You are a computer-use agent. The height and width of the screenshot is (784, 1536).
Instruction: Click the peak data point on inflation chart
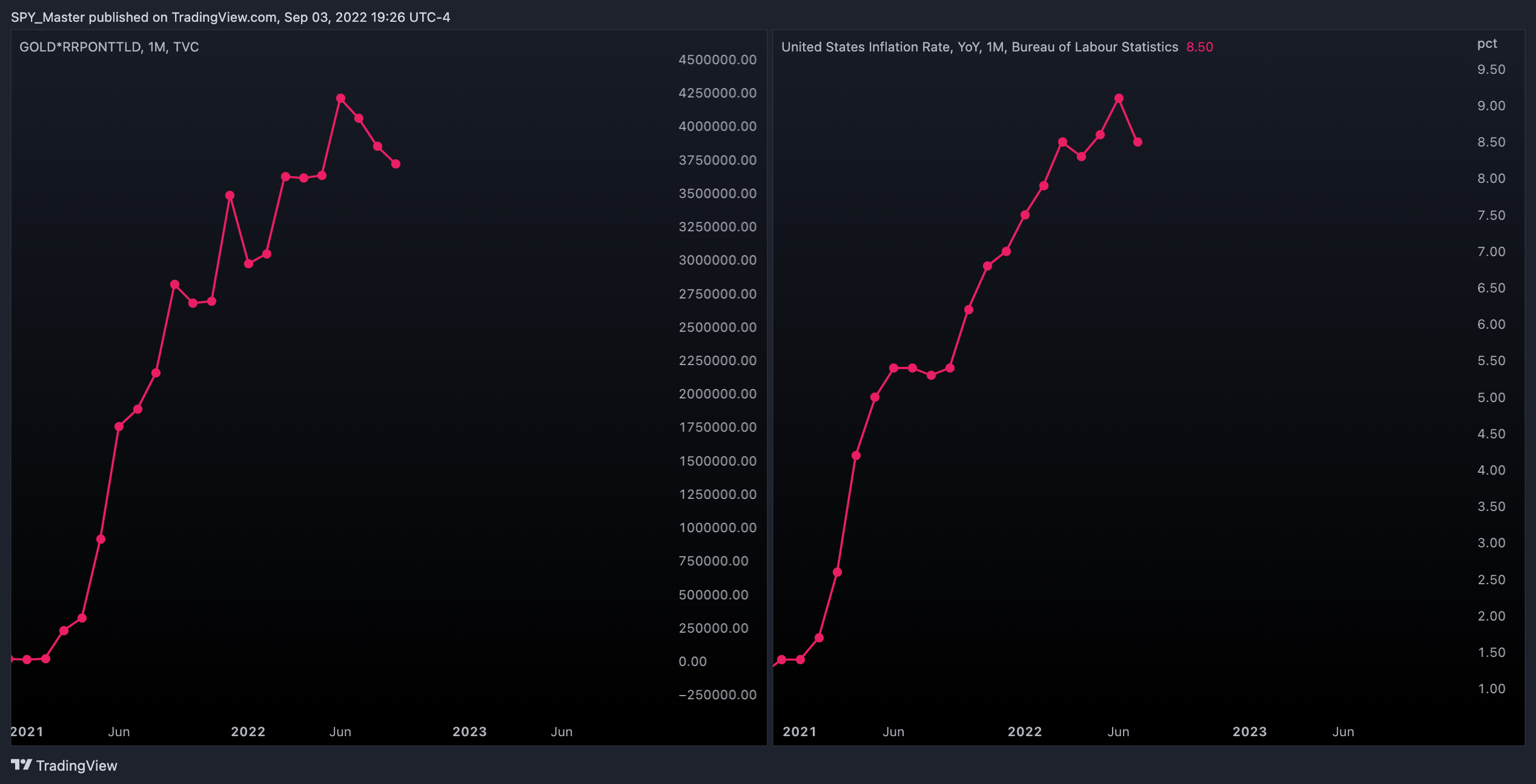click(1119, 98)
